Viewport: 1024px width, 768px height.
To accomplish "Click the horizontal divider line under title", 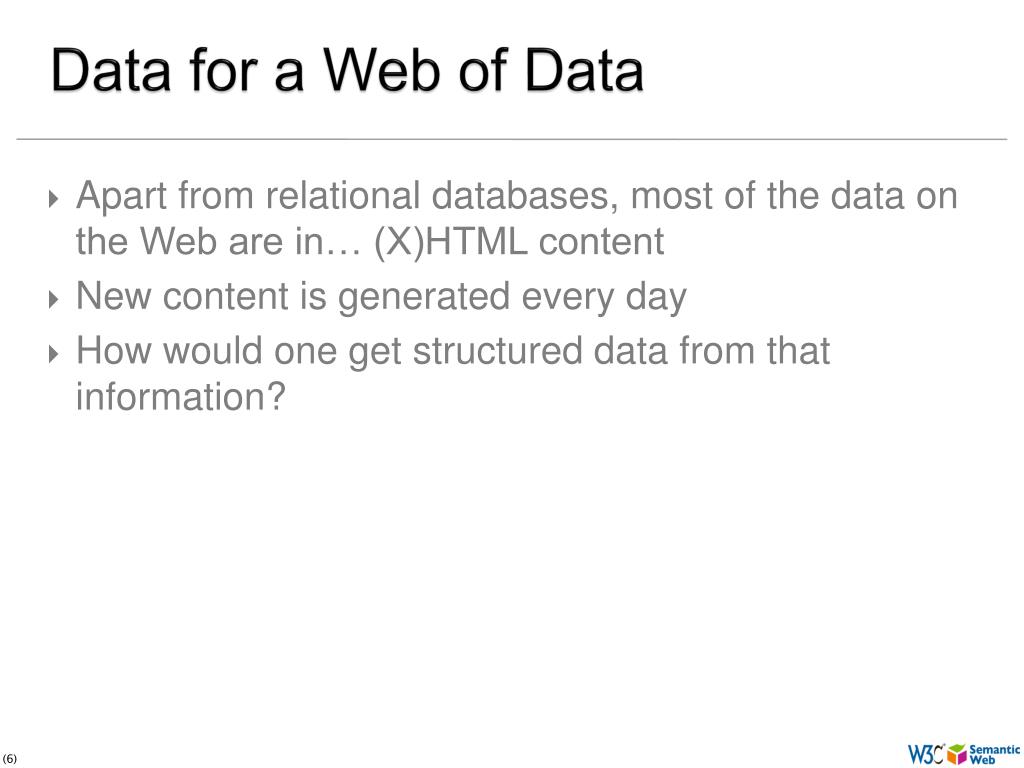I will 511,139.
